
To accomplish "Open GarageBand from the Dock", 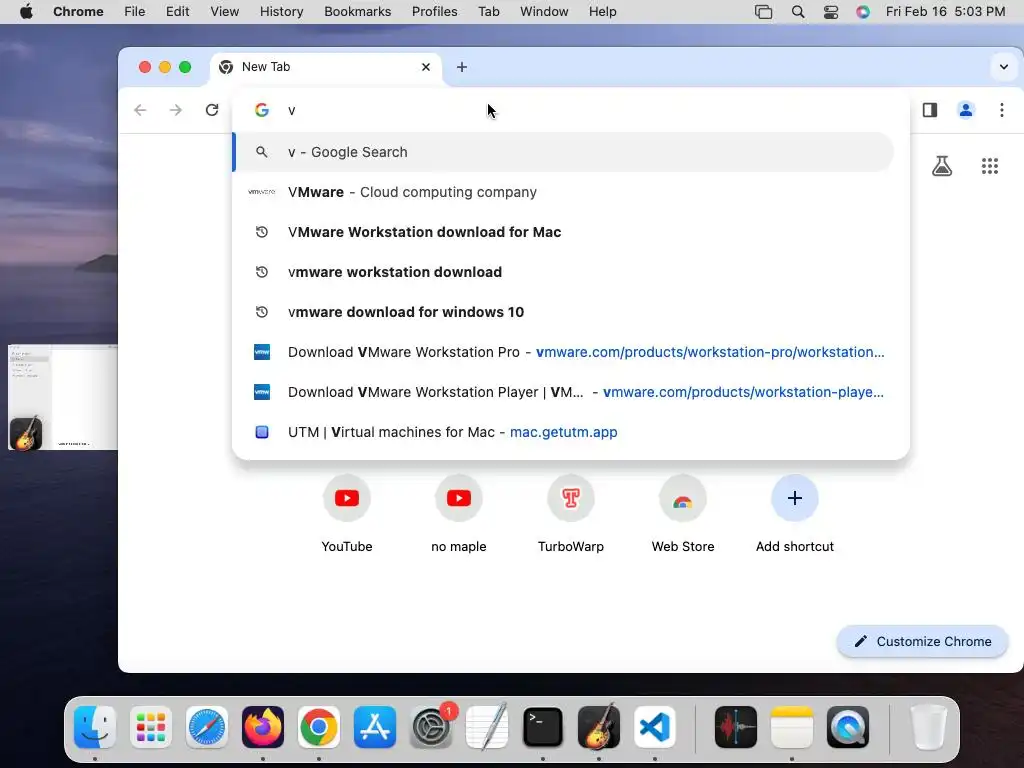I will pyautogui.click(x=599, y=727).
